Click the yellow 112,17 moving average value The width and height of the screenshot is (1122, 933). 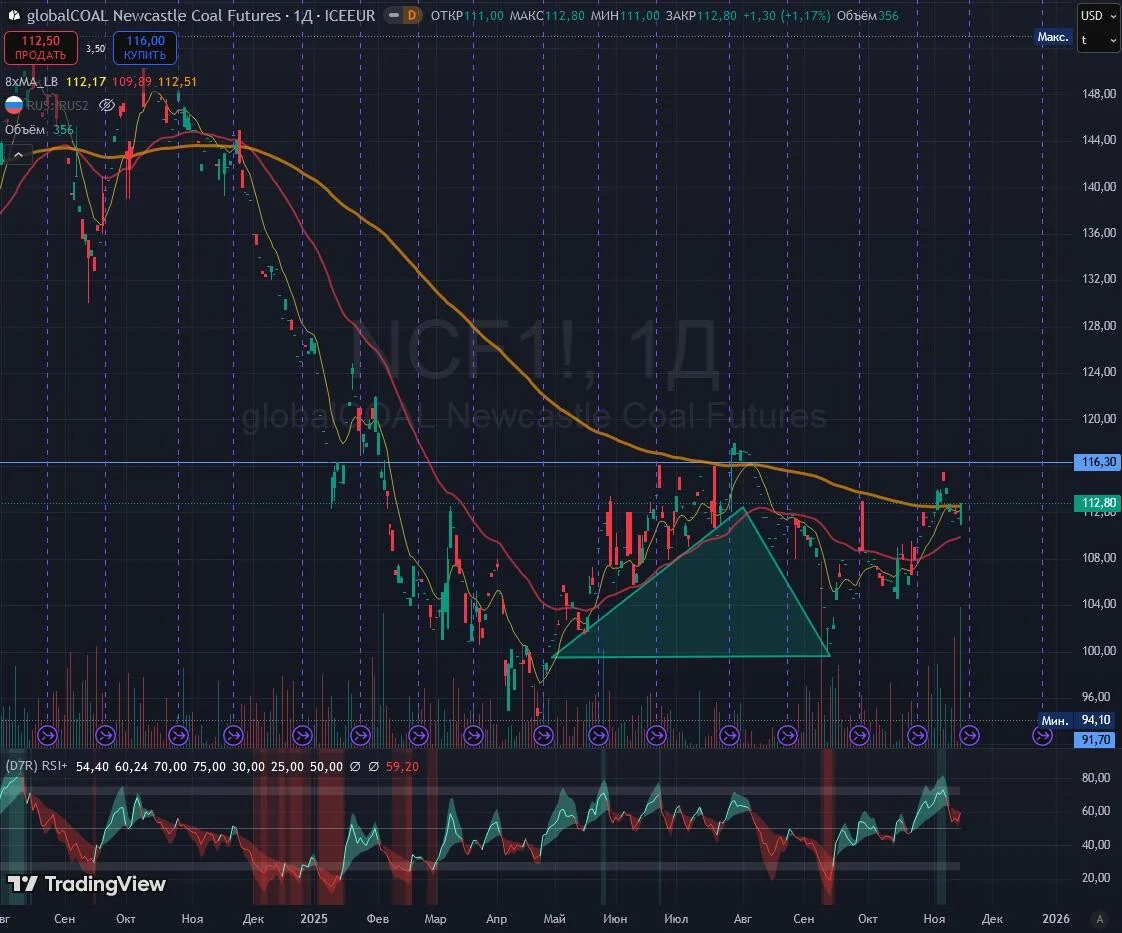point(85,82)
